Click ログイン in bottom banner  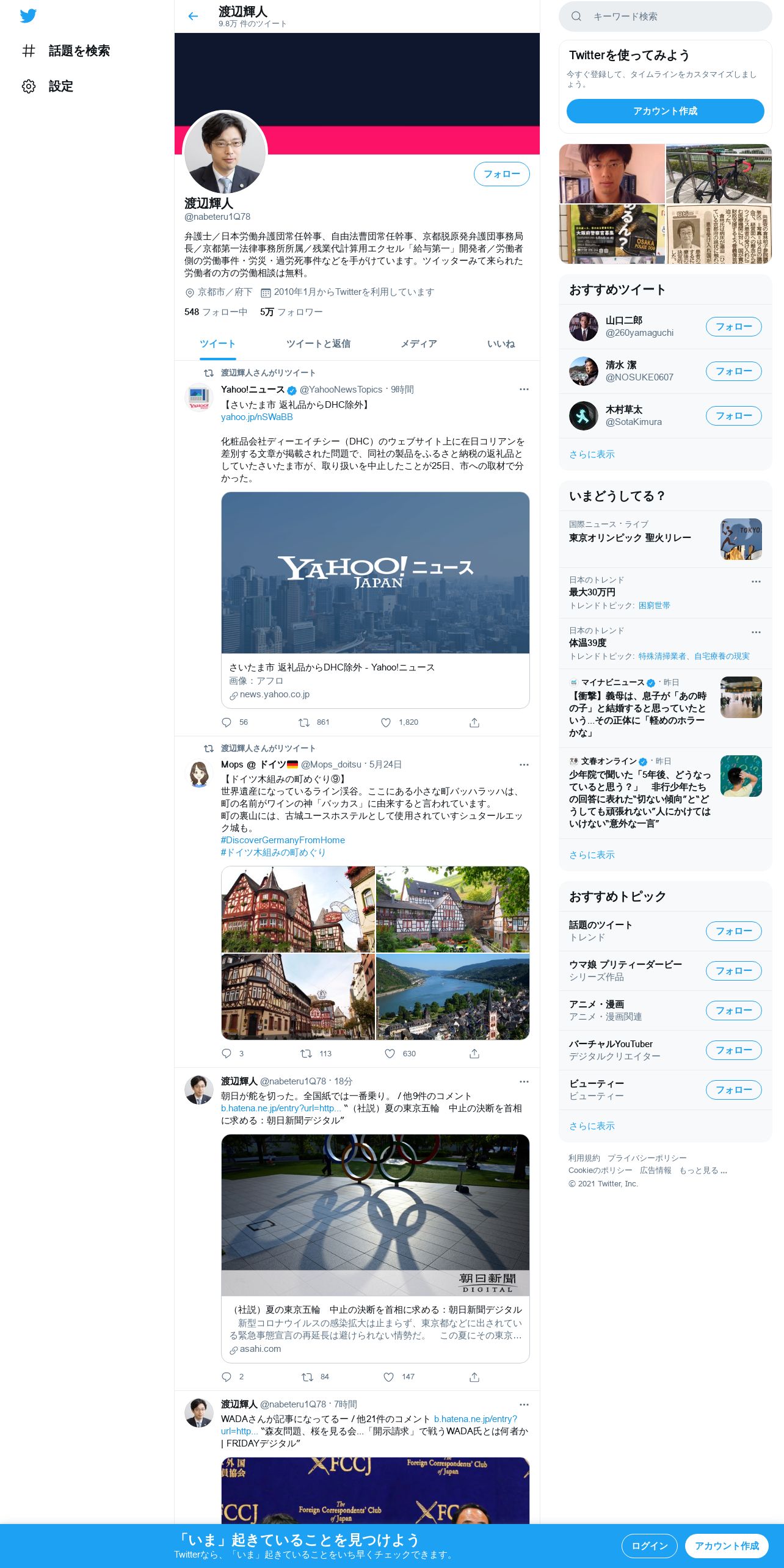649,1546
